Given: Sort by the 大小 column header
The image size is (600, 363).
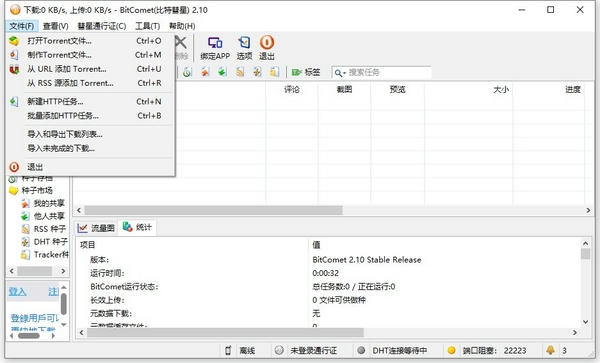Looking at the screenshot, I should tap(468, 90).
